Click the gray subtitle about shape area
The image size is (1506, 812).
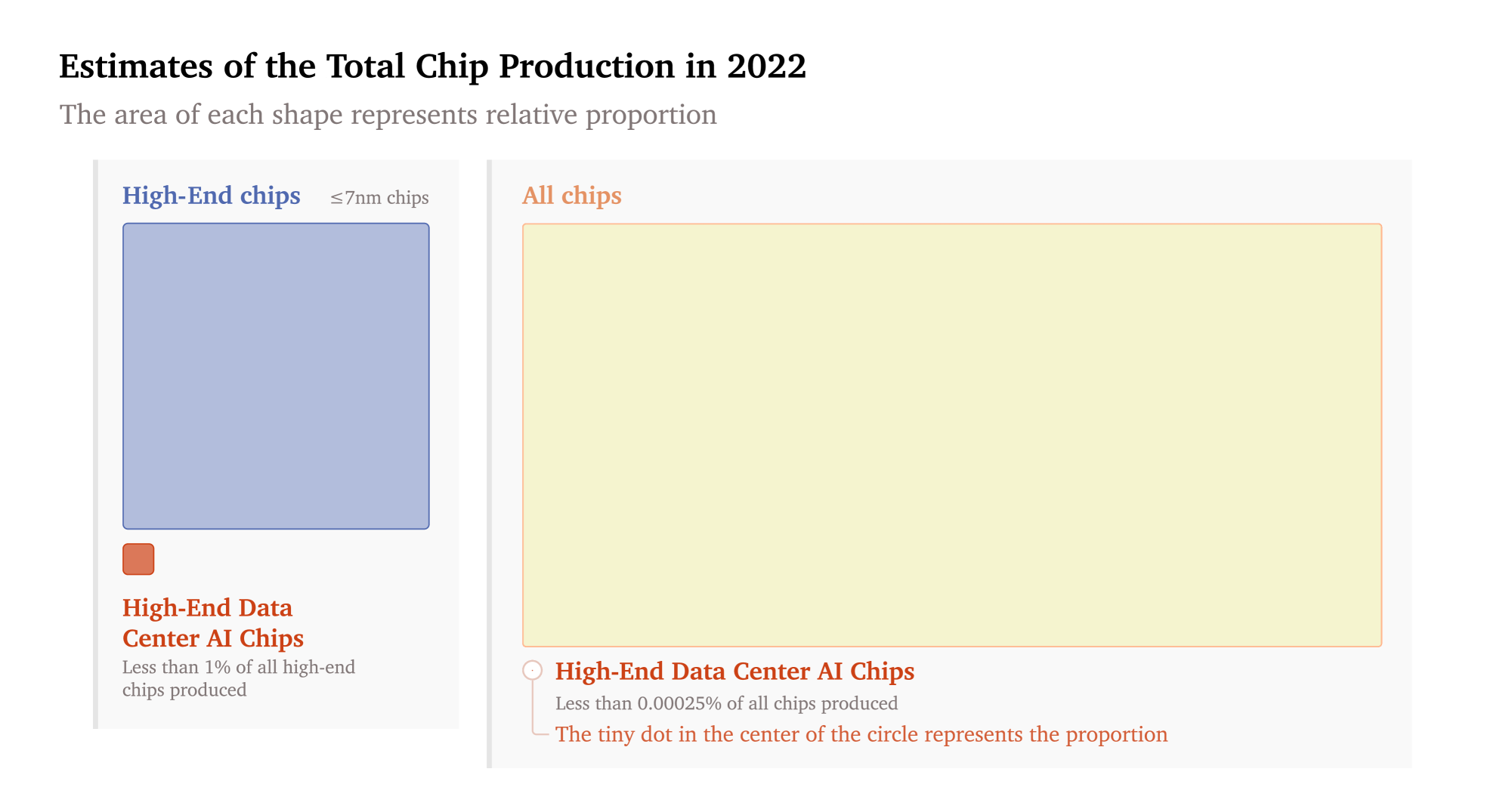point(388,115)
